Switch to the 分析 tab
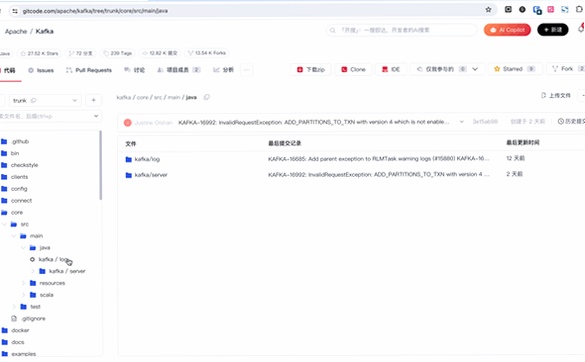This screenshot has height=362, width=585. pos(223,70)
